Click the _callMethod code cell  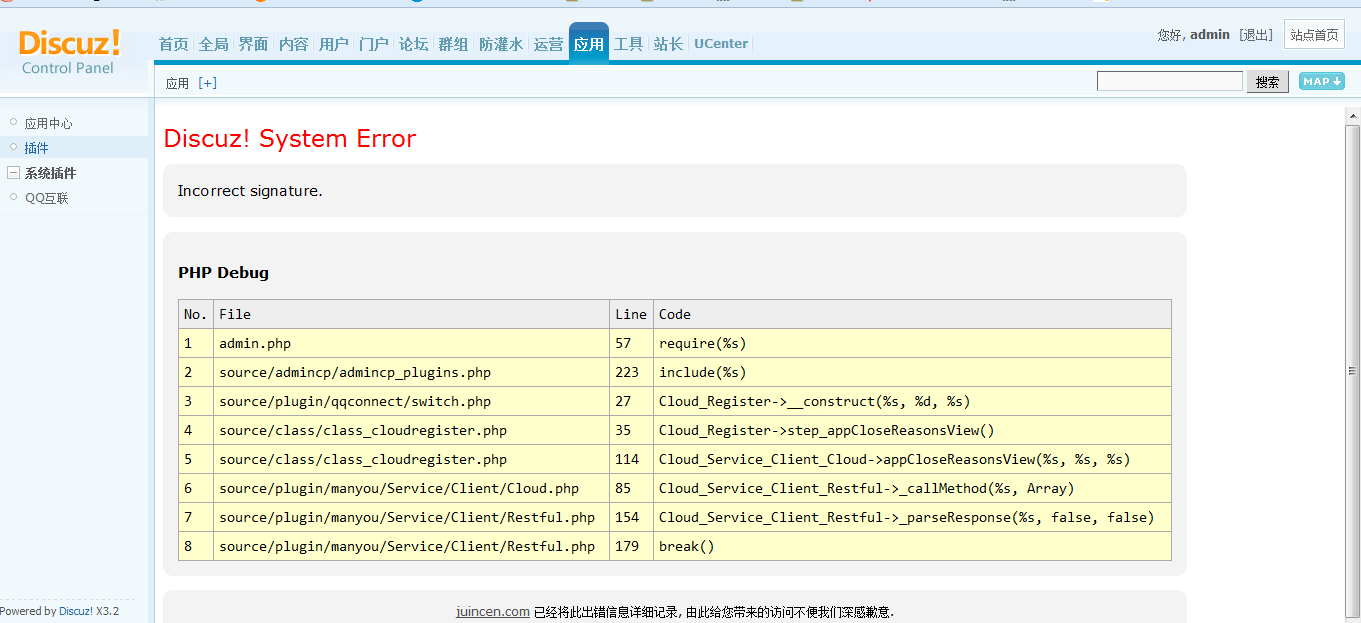point(912,488)
